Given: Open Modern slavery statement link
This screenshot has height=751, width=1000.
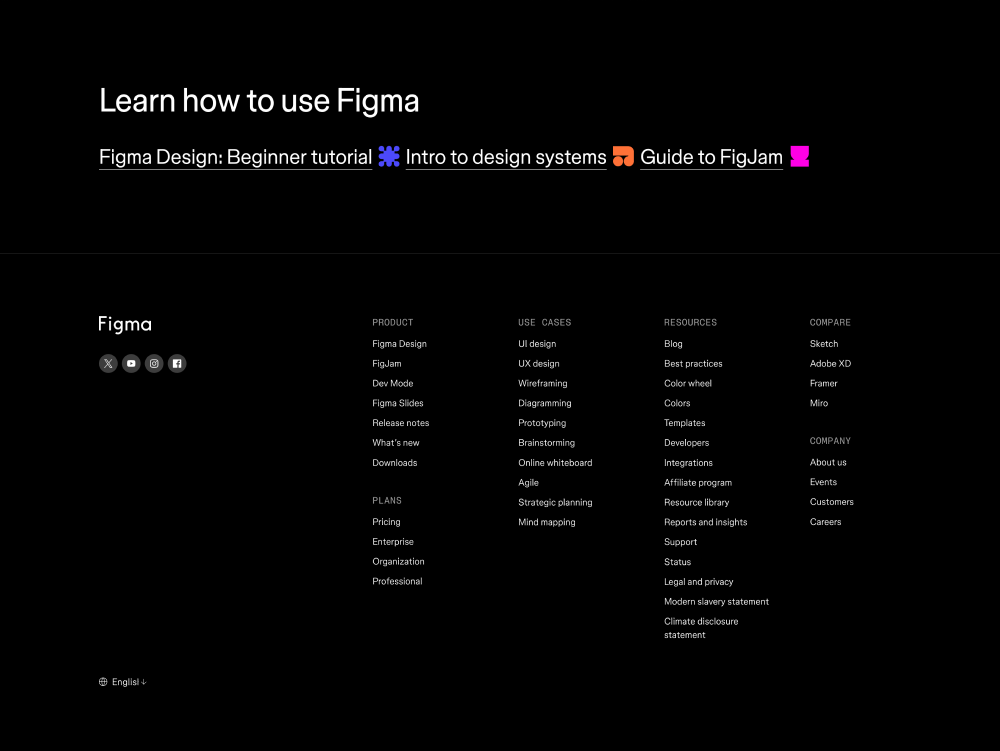Looking at the screenshot, I should click(717, 601).
